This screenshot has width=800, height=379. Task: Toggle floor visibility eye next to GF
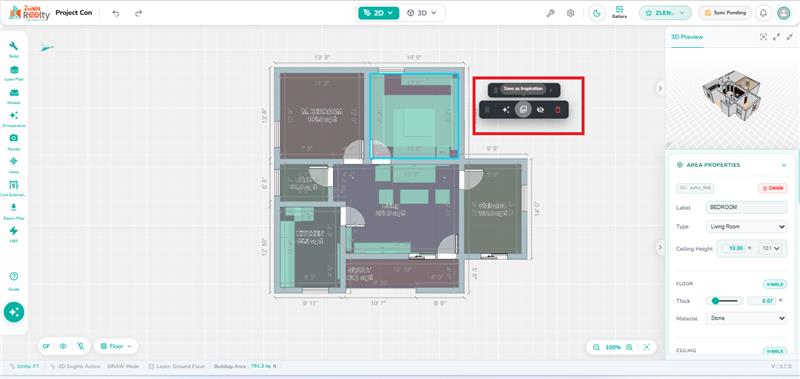click(63, 346)
